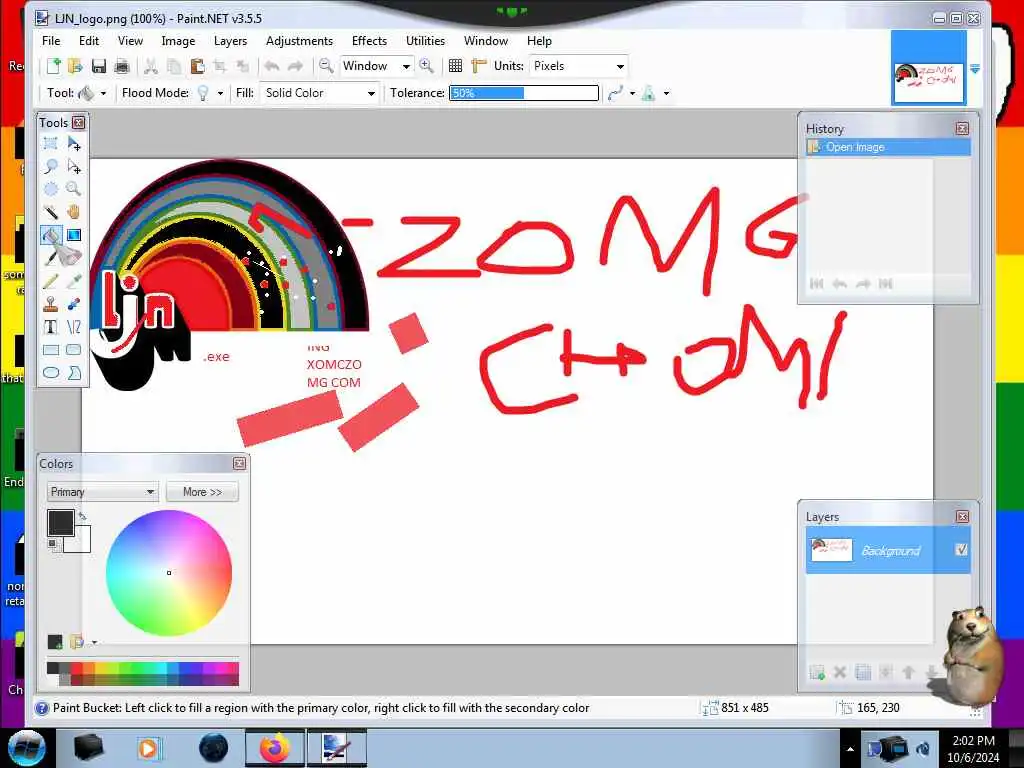Open the File menu
Screen dimensions: 1024x768
51,40
